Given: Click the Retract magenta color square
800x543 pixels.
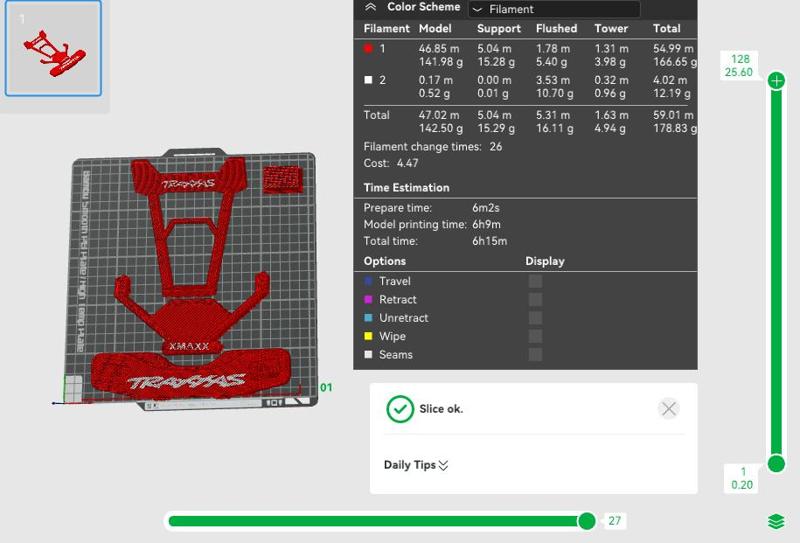Looking at the screenshot, I should coord(368,300).
